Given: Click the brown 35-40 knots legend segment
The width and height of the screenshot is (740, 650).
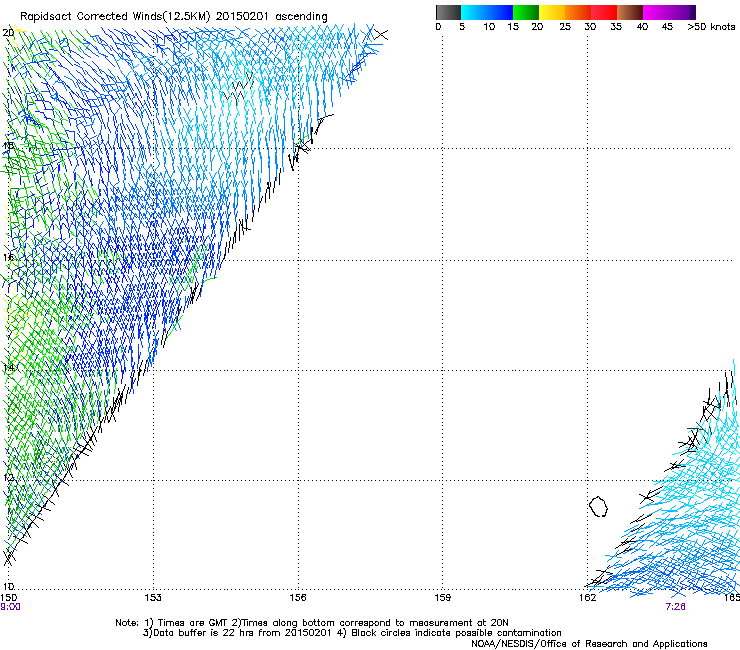Looking at the screenshot, I should pyautogui.click(x=630, y=12).
